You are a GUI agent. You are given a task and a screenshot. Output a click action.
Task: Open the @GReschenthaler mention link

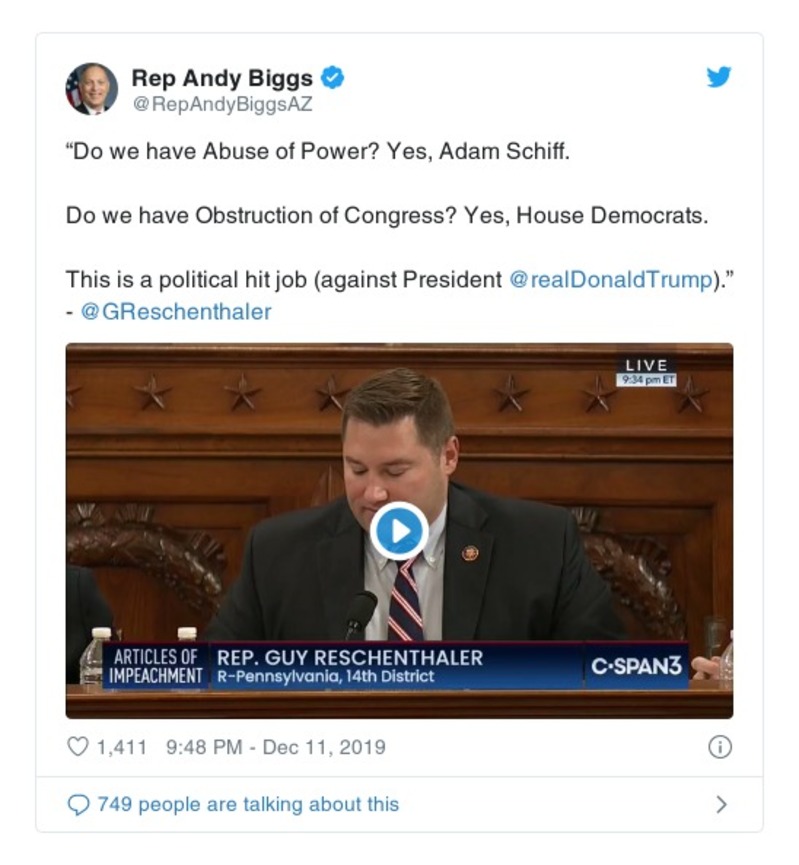(x=176, y=311)
